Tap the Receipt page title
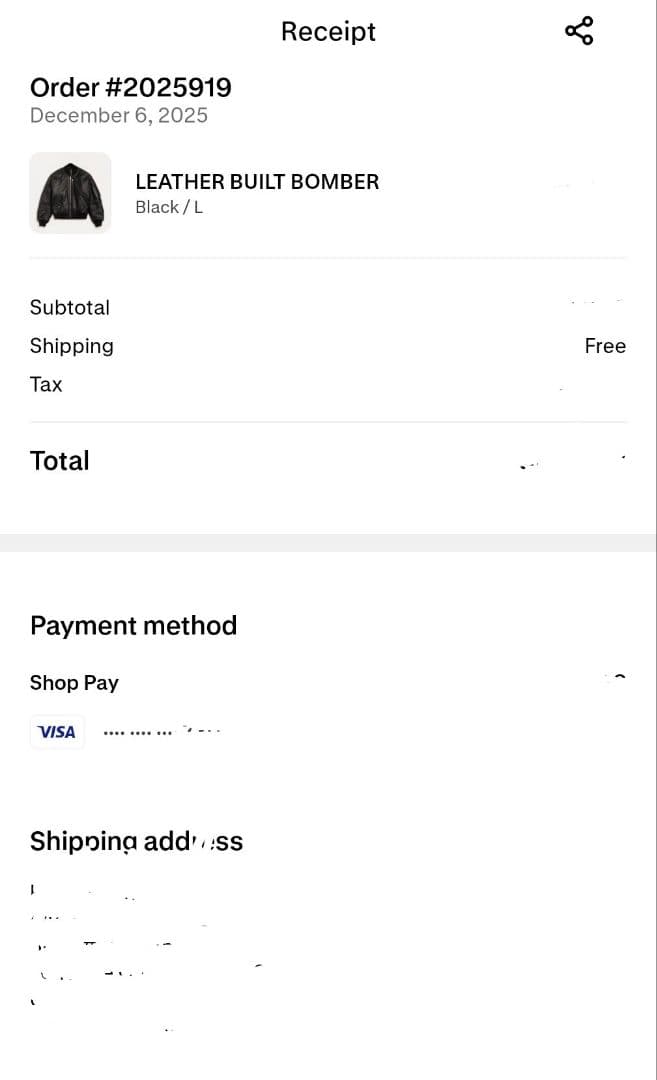This screenshot has height=1080, width=657. pos(328,32)
